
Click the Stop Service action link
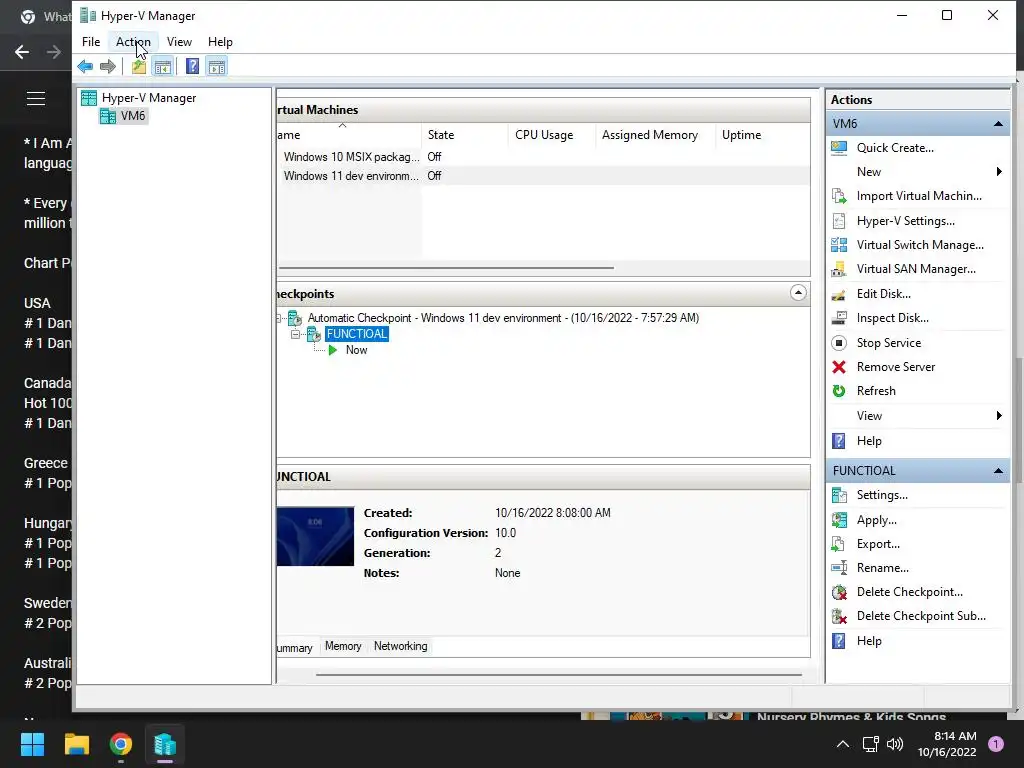tap(889, 343)
